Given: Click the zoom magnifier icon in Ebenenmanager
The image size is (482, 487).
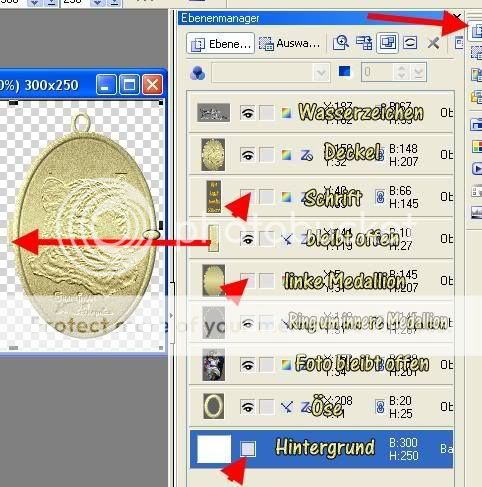Looking at the screenshot, I should tap(341, 43).
